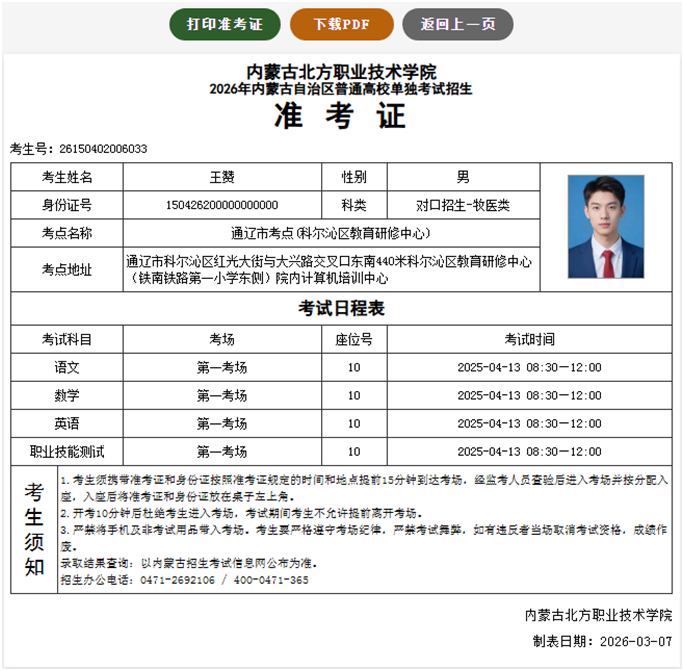Image resolution: width=684 pixels, height=671 pixels.
Task: Select the ID number 150426200000000000
Action: click(222, 205)
